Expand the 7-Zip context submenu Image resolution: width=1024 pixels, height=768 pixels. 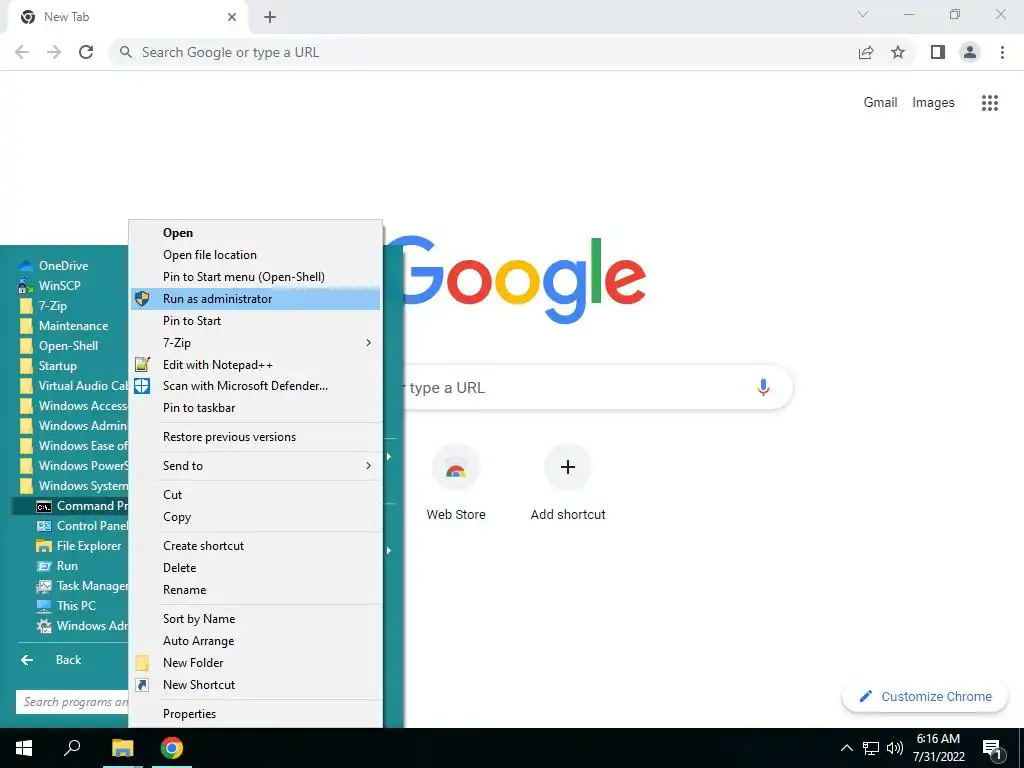pyautogui.click(x=255, y=343)
